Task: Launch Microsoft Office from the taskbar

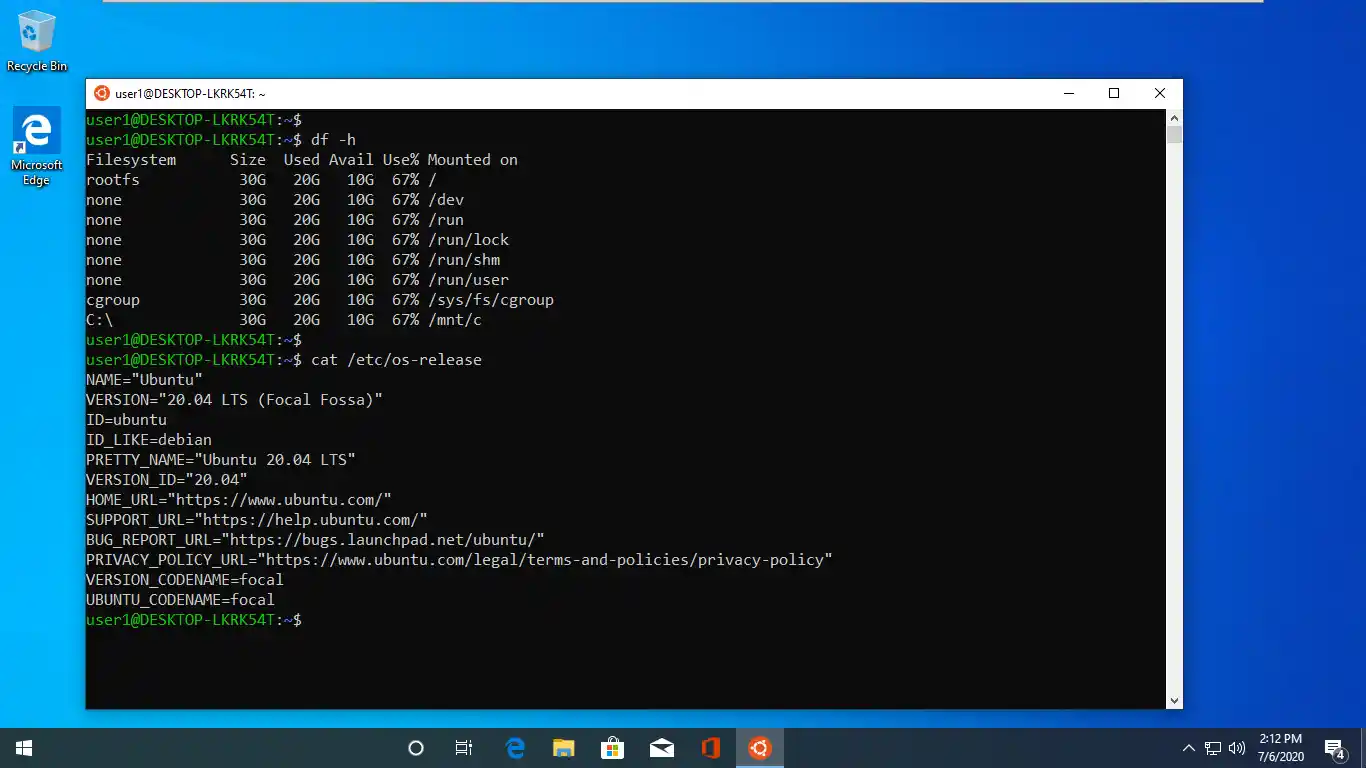Action: 710,747
